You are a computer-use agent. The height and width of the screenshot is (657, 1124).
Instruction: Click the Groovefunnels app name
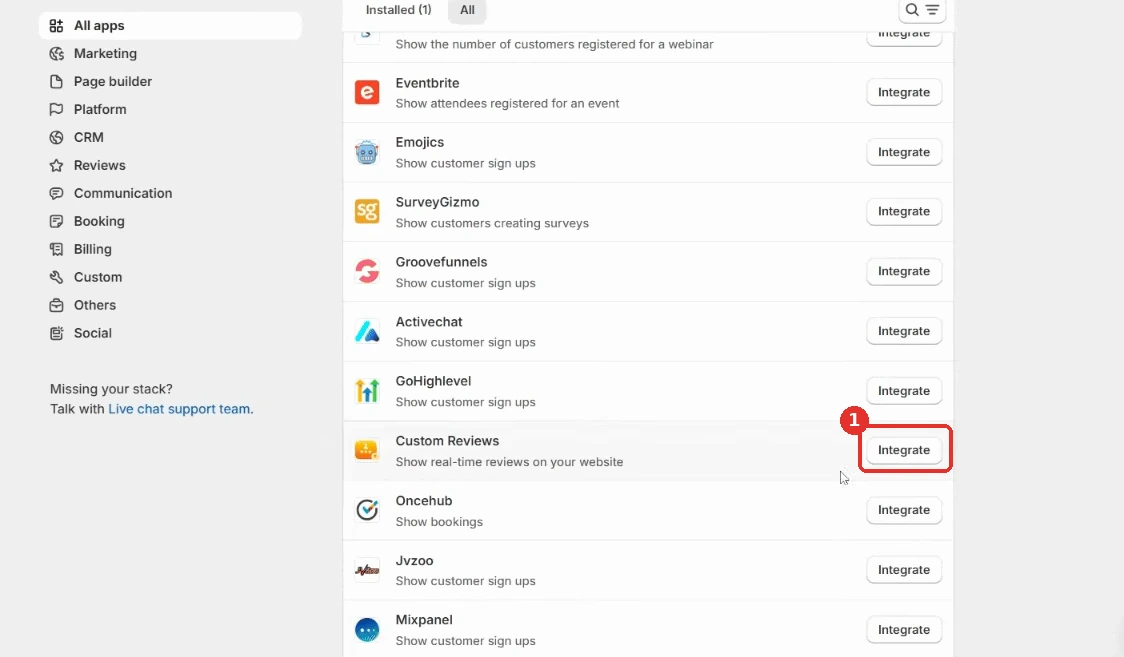[442, 262]
